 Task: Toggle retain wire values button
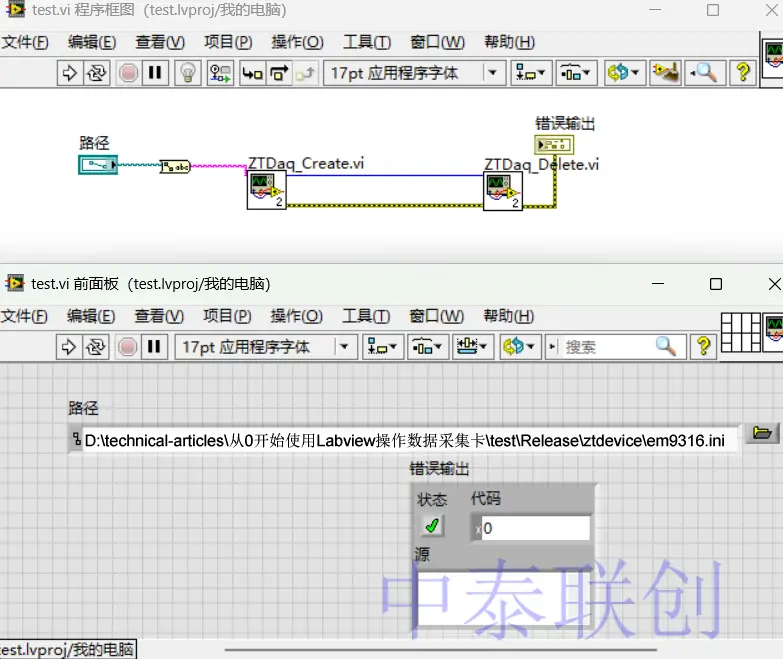(220, 73)
